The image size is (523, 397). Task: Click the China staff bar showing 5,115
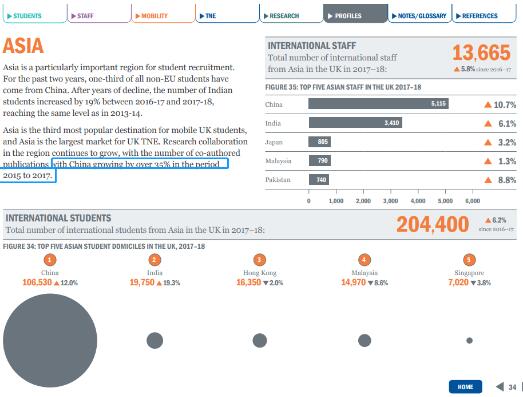[x=378, y=104]
